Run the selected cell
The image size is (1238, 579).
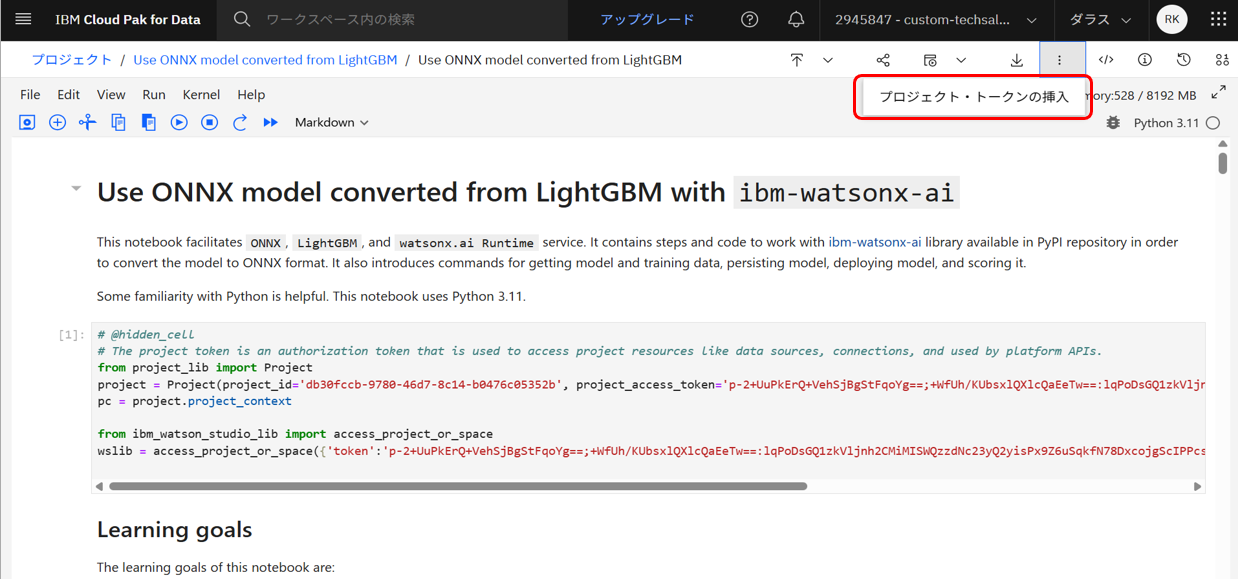coord(179,122)
